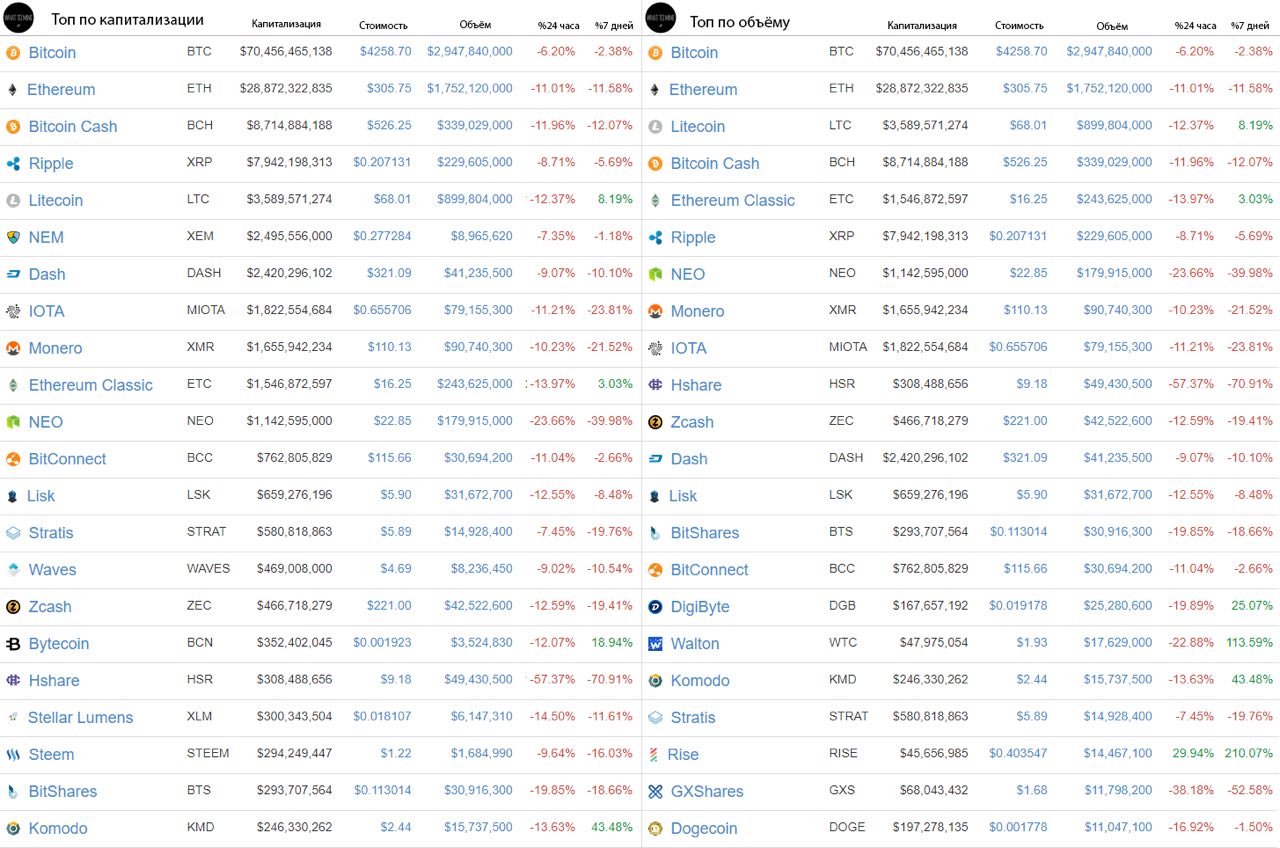
Task: Click %24 часа column header in Топ по объёму table
Action: [1195, 25]
